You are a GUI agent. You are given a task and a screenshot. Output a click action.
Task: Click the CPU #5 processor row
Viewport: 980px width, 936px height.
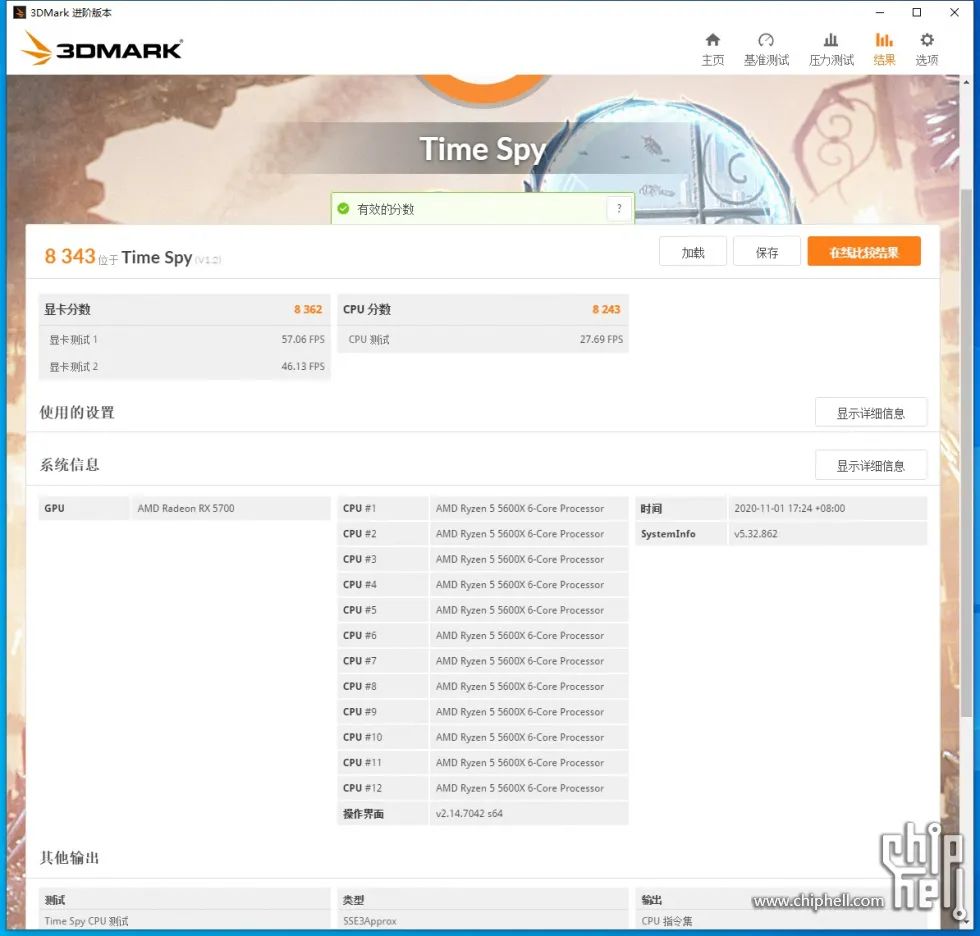pos(483,610)
